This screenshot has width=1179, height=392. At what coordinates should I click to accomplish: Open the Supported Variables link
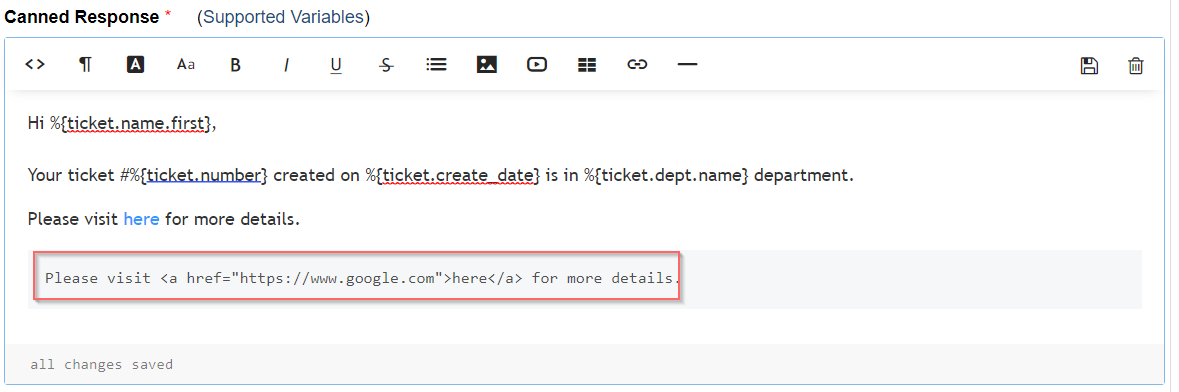click(x=283, y=17)
